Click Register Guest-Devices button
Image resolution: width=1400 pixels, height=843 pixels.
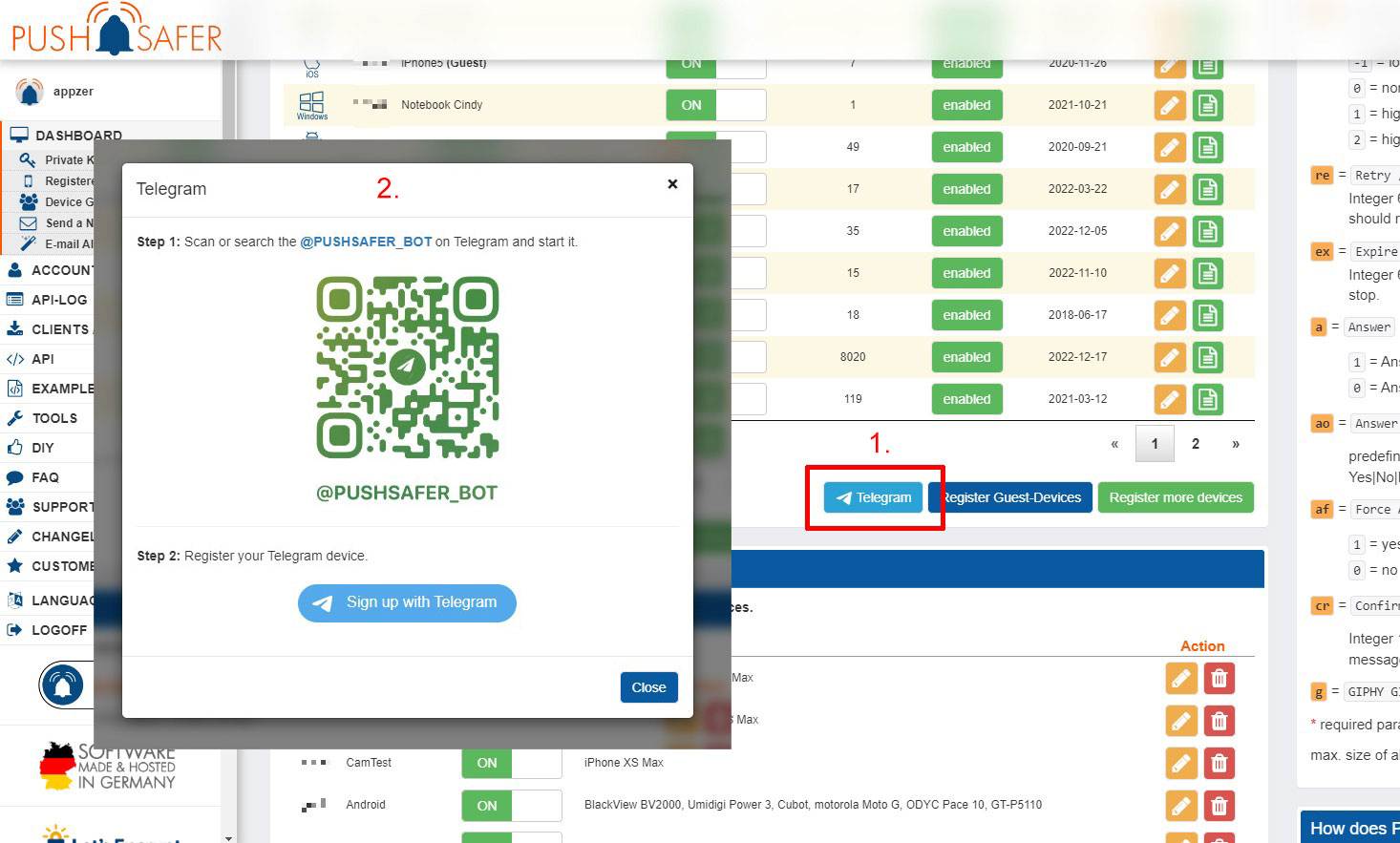click(x=1010, y=497)
